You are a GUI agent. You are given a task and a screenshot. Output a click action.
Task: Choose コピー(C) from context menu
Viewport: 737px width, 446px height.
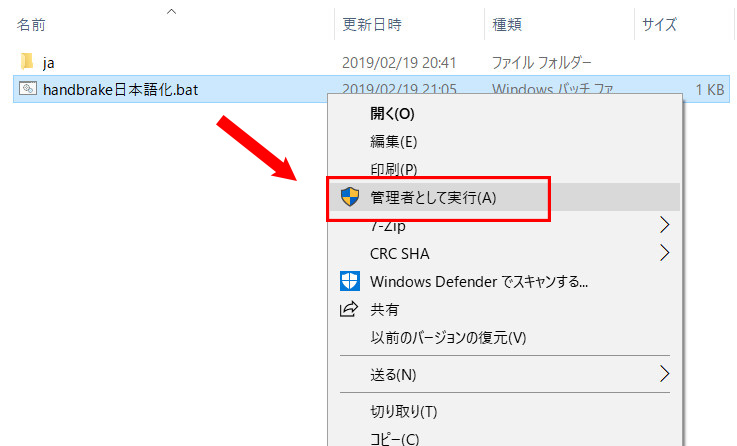coord(504,439)
